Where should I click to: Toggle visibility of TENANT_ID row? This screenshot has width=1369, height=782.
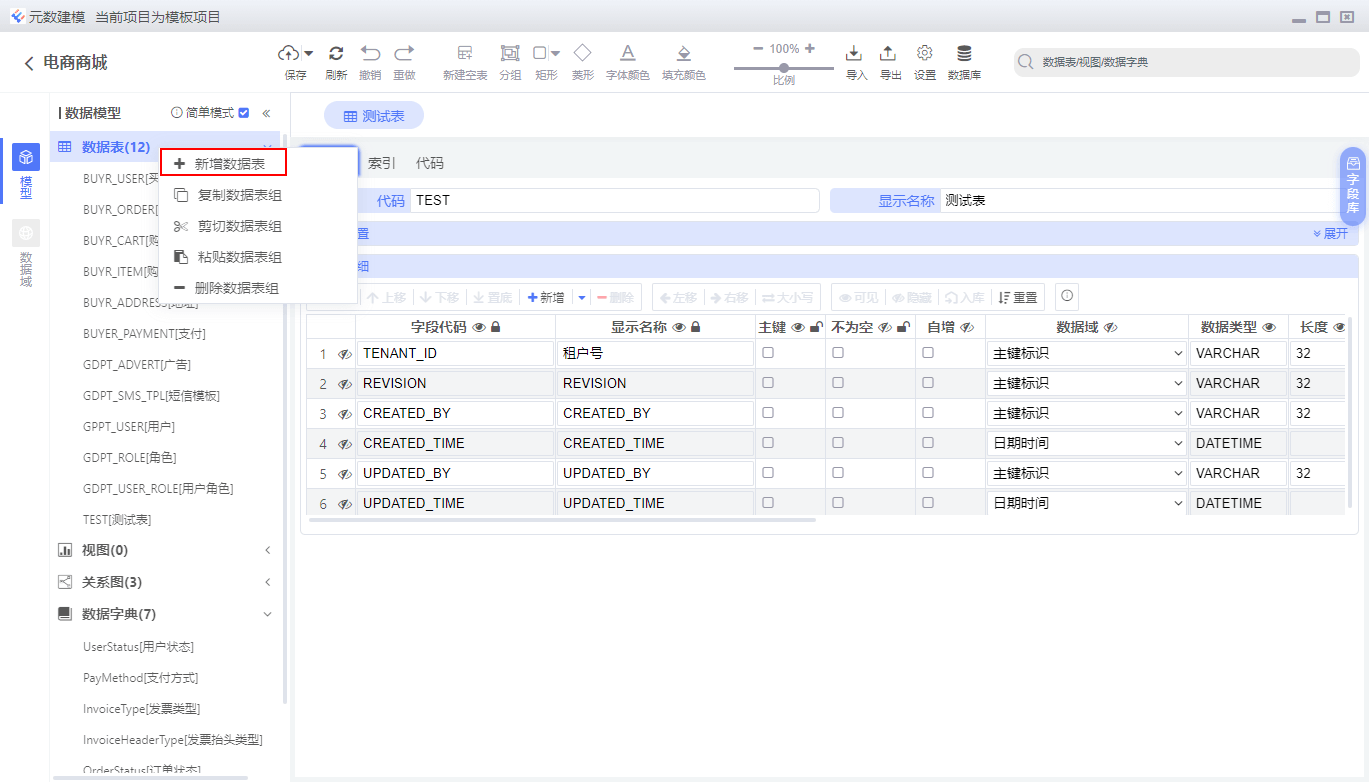click(344, 354)
